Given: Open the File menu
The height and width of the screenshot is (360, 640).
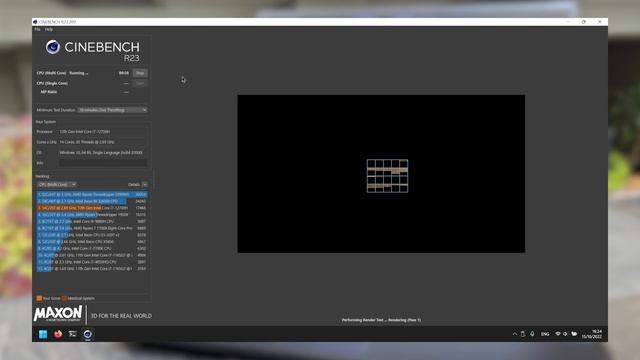Looking at the screenshot, I should [37, 29].
